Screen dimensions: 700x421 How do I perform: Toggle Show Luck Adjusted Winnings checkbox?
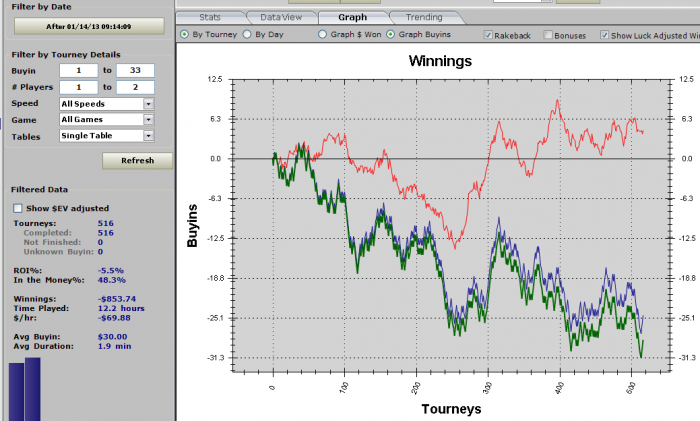[604, 35]
